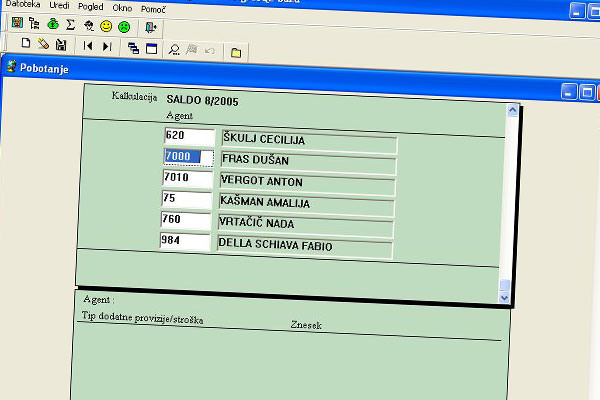
Task: Open the Okno menu
Action: [122, 8]
